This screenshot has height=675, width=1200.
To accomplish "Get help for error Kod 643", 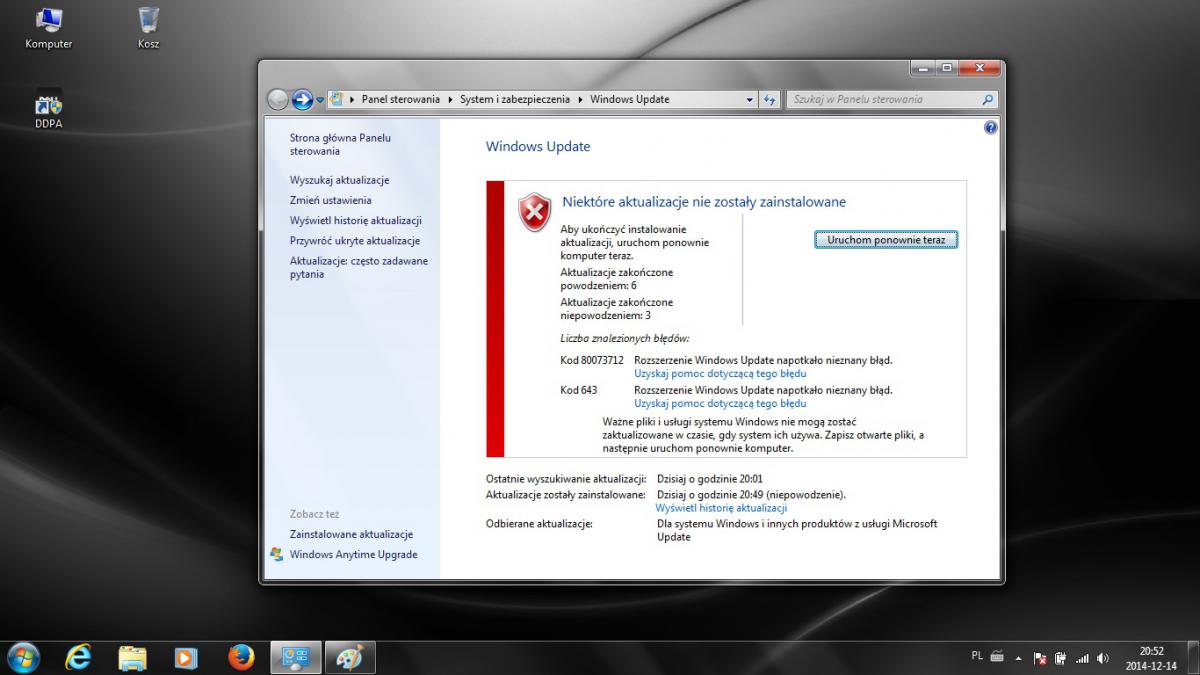I will 720,404.
